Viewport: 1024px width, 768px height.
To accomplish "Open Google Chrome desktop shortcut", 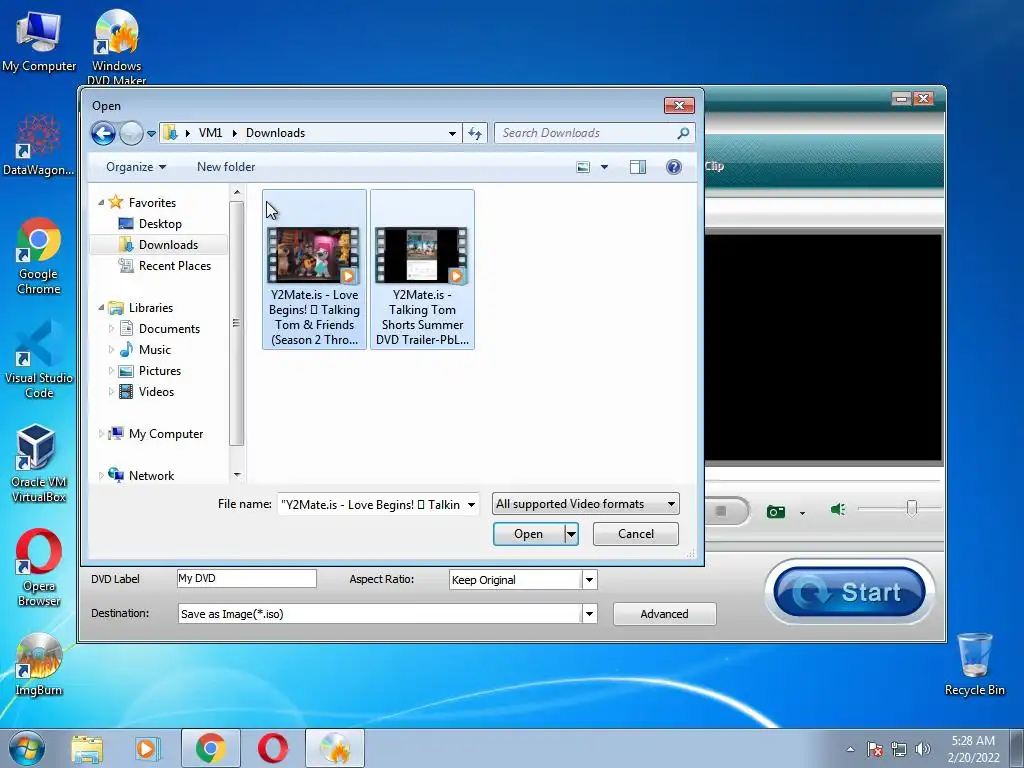I will (x=39, y=256).
